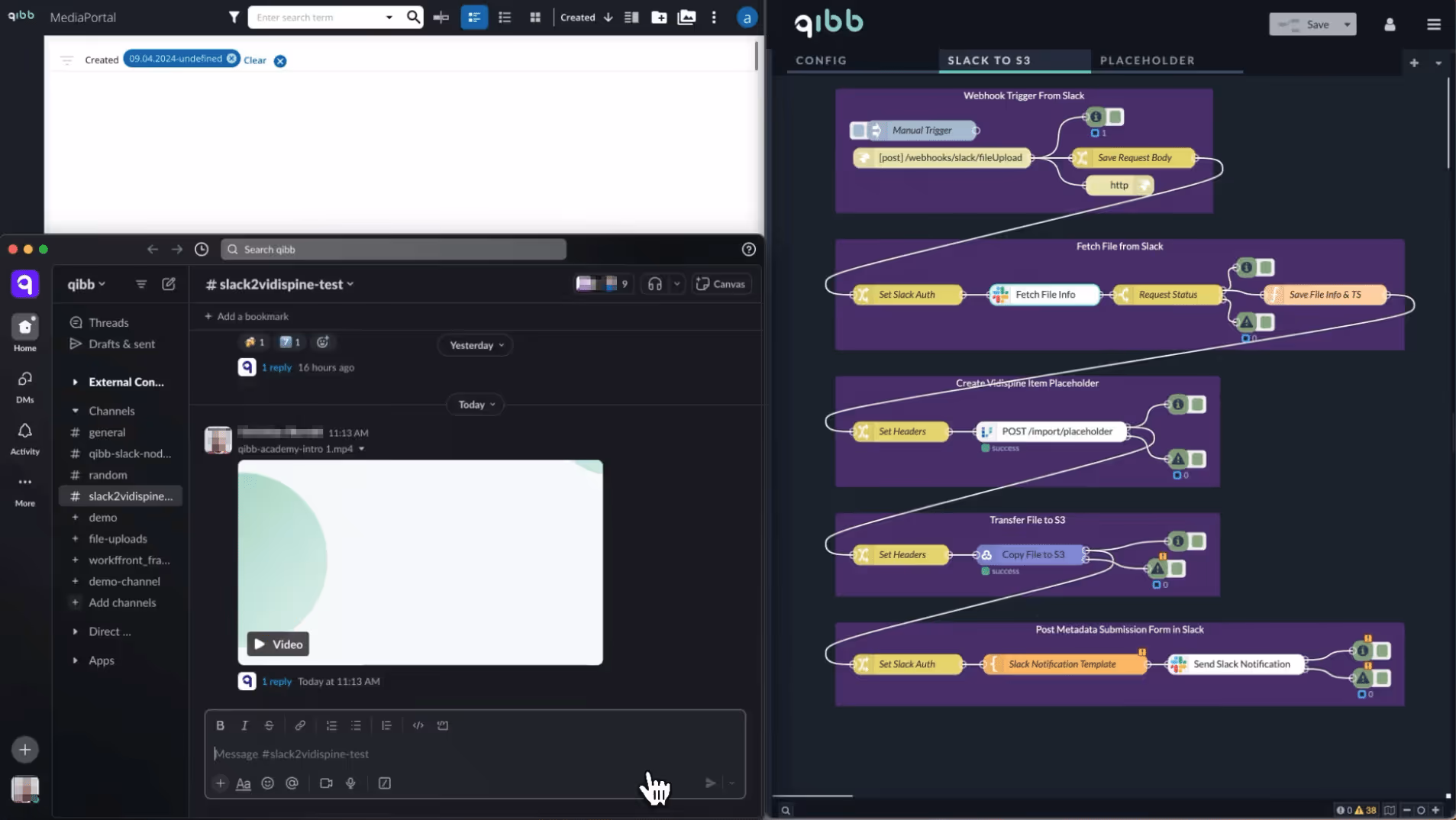Open Threads in Slack sidebar
The height and width of the screenshot is (820, 1456).
point(108,322)
